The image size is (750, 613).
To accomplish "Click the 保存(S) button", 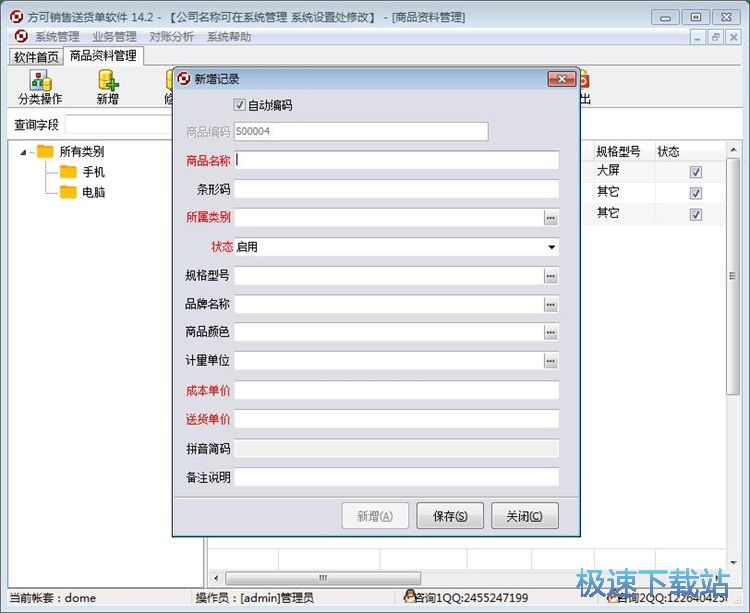I will click(450, 516).
